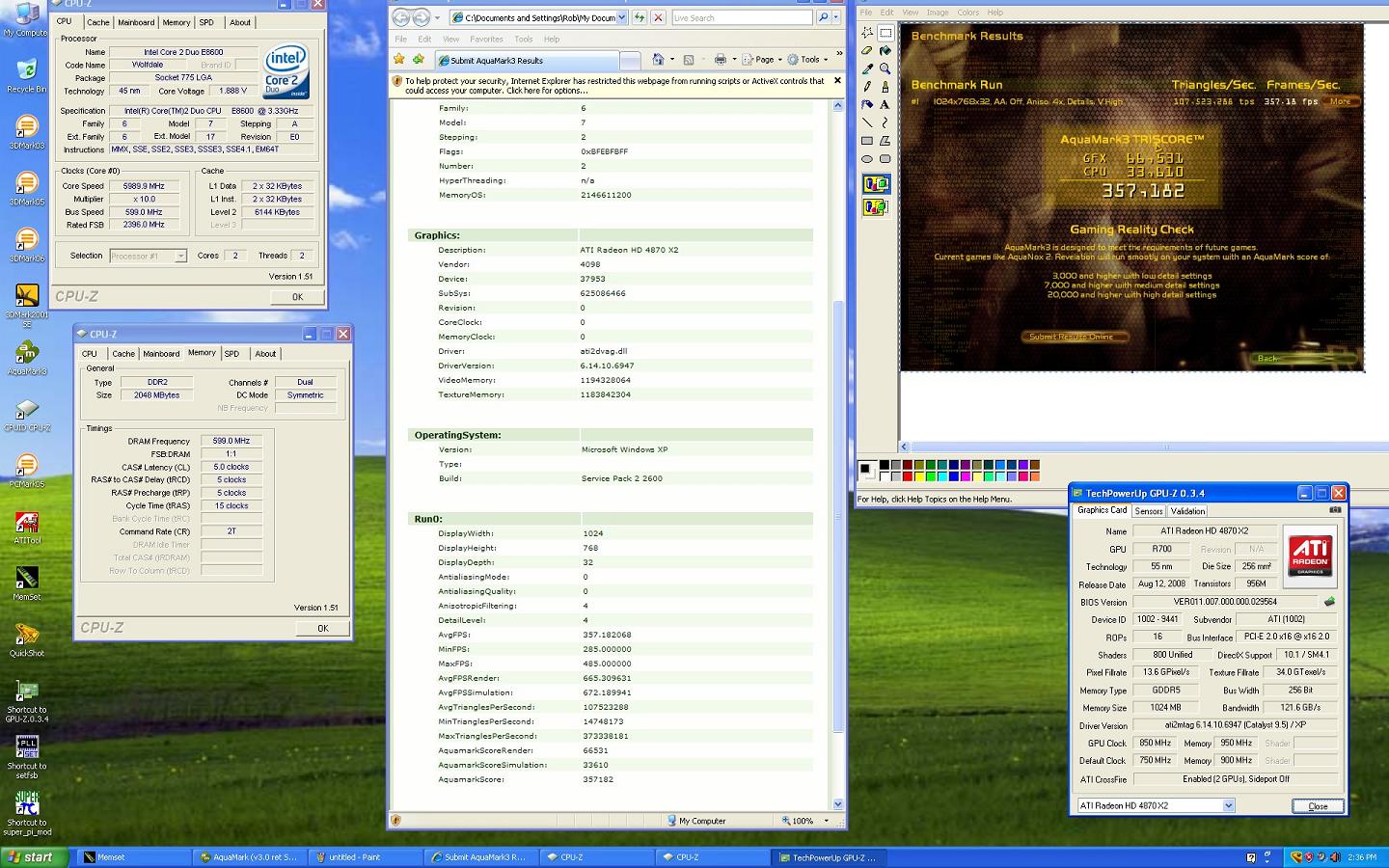The height and width of the screenshot is (868, 1389).
Task: Select the Text tool in Paint
Action: pos(885,104)
